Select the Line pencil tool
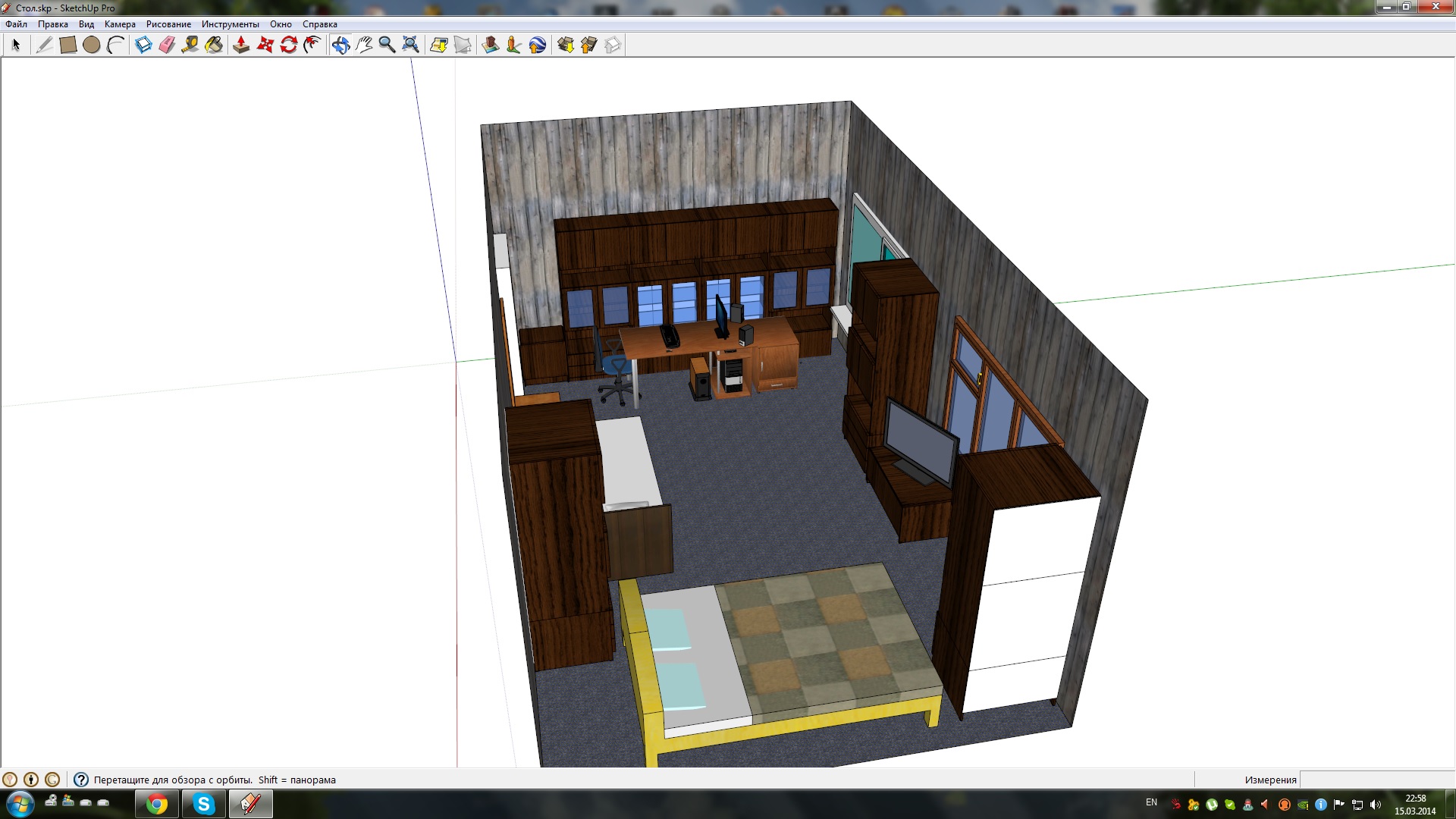Image resolution: width=1456 pixels, height=819 pixels. (x=44, y=45)
